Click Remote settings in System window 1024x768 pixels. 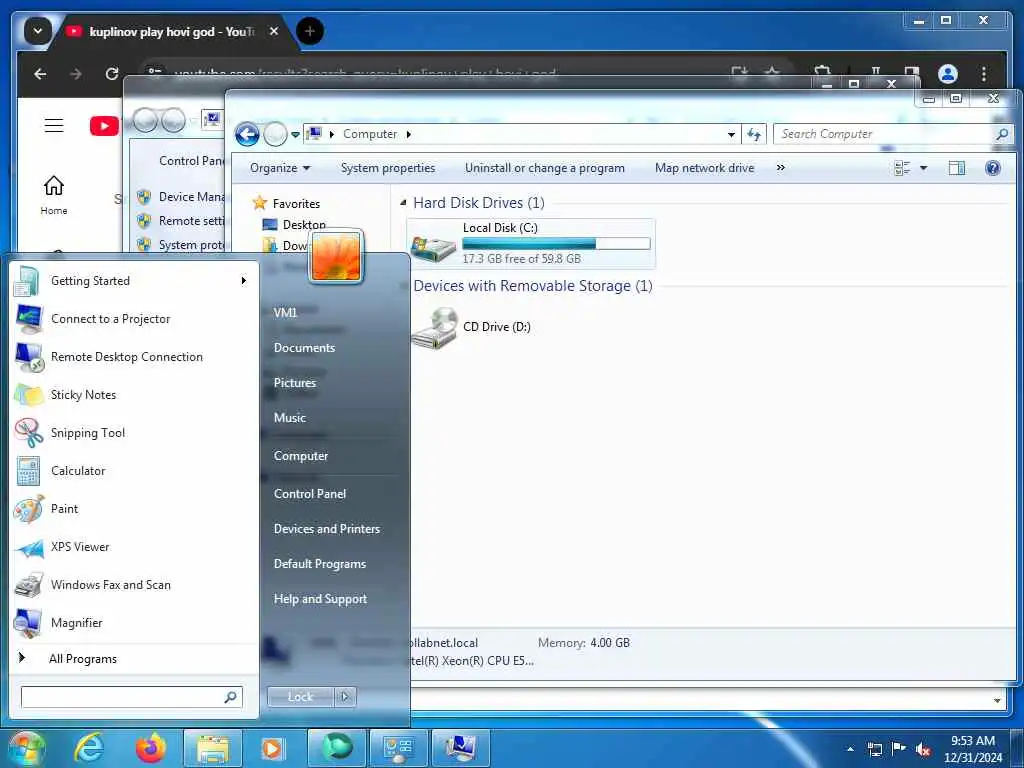point(191,221)
